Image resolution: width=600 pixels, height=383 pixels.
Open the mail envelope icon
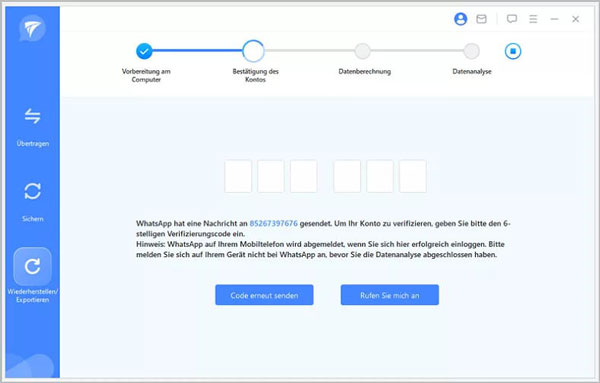click(x=481, y=19)
